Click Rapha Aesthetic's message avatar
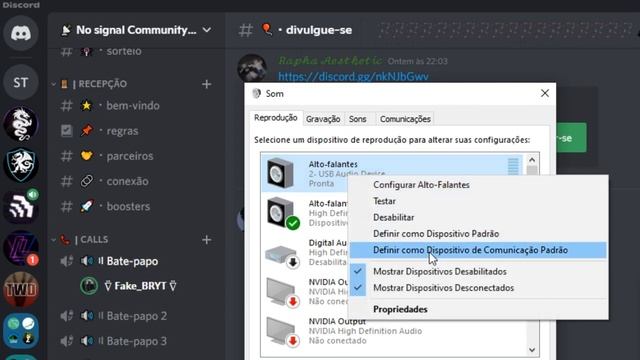Screen dimensions: 640x360 click(252, 68)
